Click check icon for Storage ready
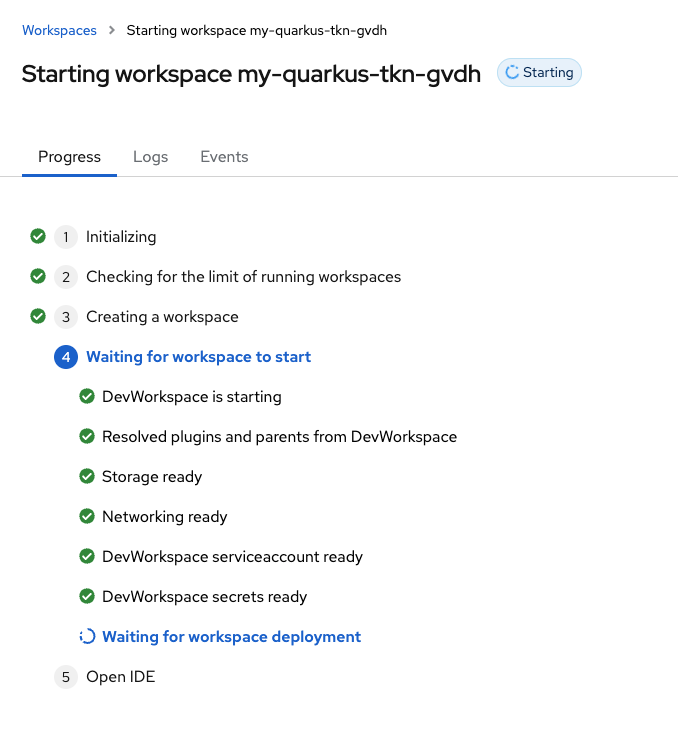Viewport: 678px width, 753px height. click(x=87, y=476)
